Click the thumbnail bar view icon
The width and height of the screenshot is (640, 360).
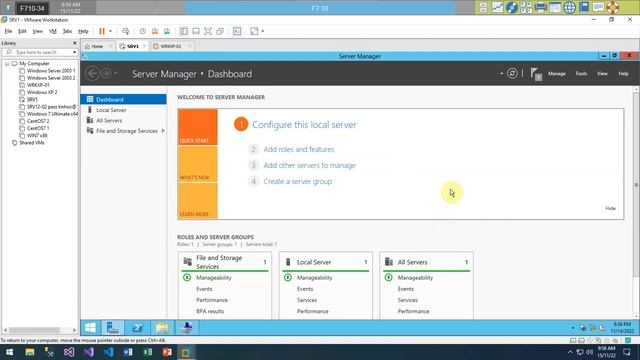pos(196,31)
